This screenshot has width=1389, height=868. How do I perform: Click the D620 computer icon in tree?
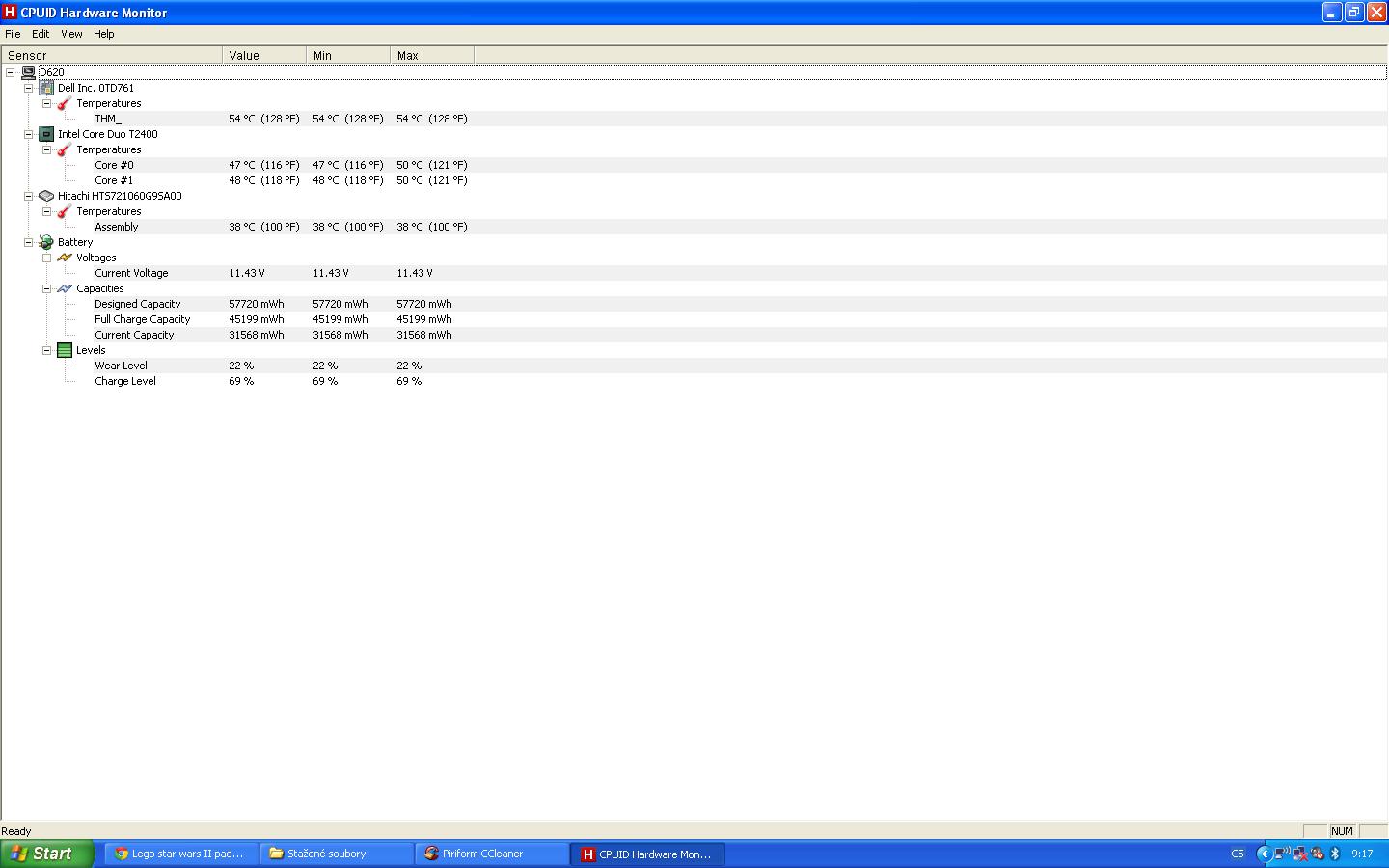[28, 72]
